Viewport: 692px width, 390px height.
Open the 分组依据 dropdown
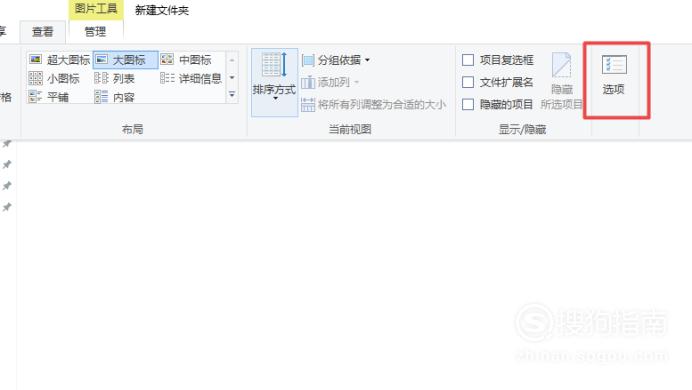336,60
